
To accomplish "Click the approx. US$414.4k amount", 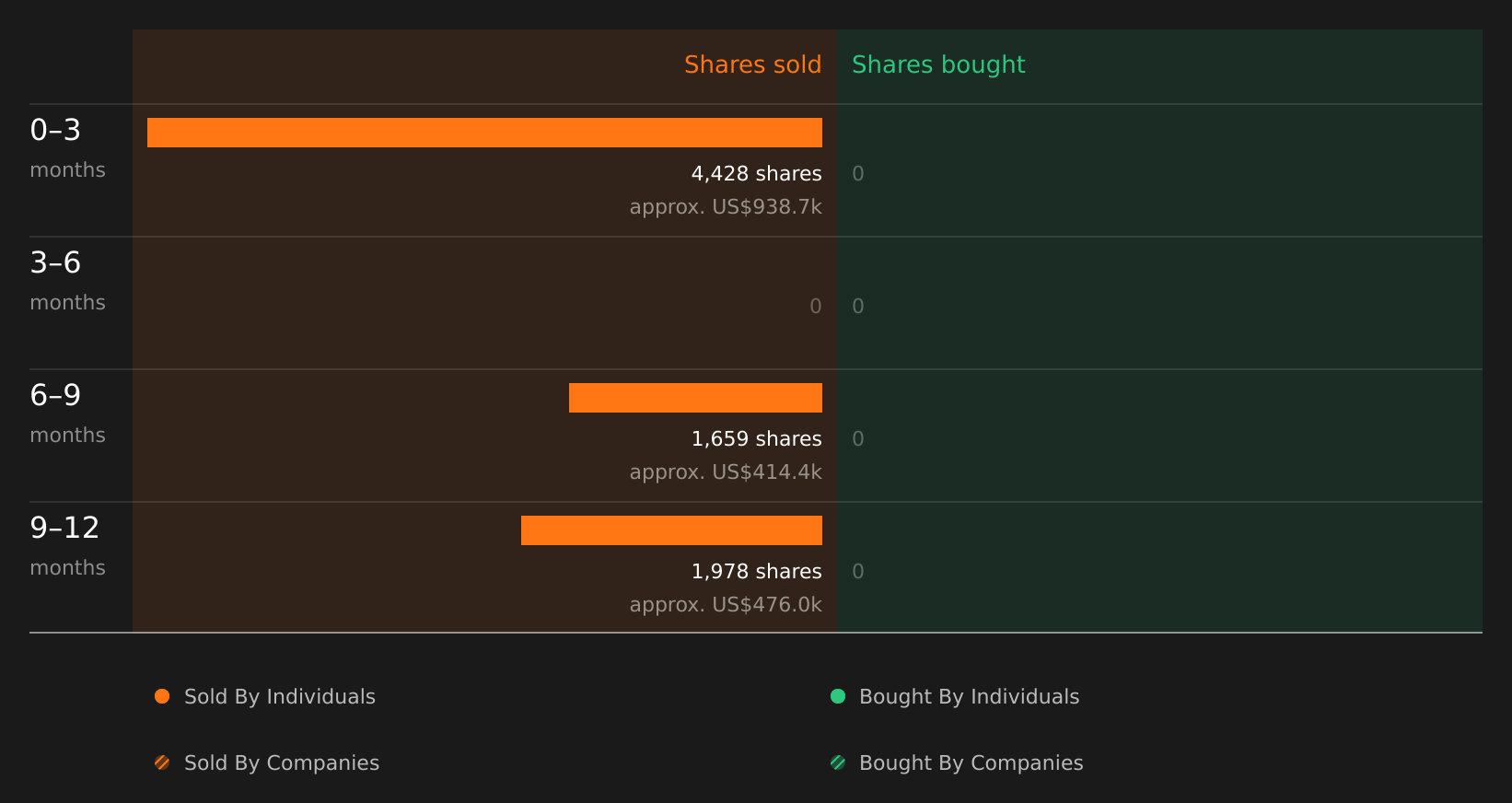I will point(726,472).
